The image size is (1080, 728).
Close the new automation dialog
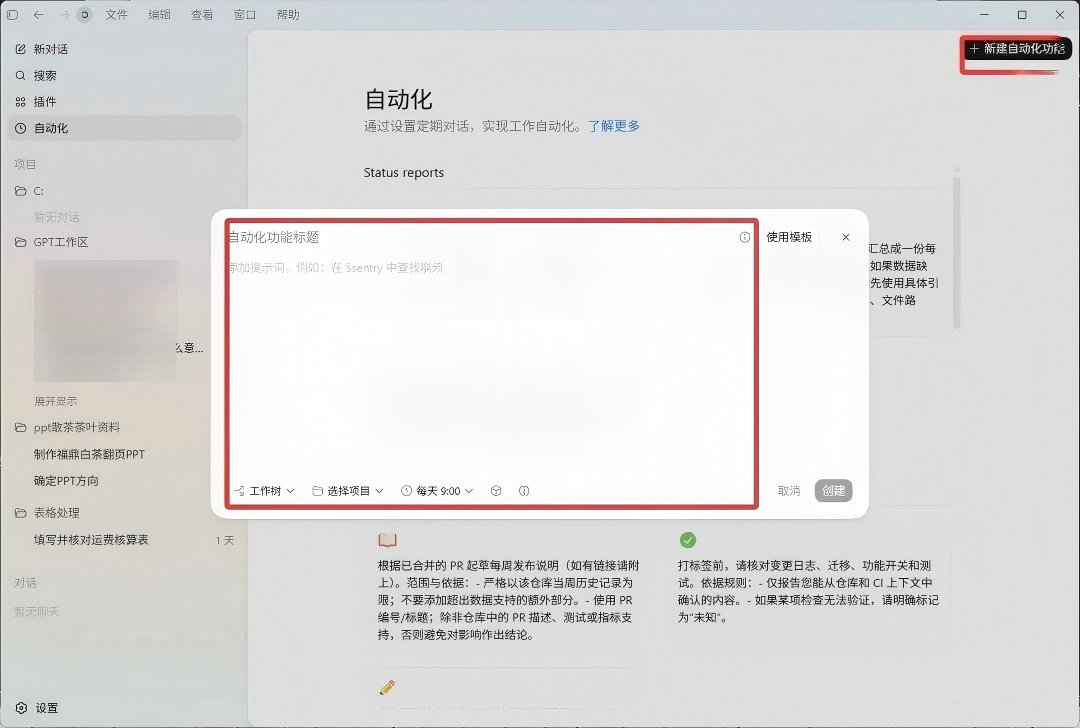pos(846,237)
